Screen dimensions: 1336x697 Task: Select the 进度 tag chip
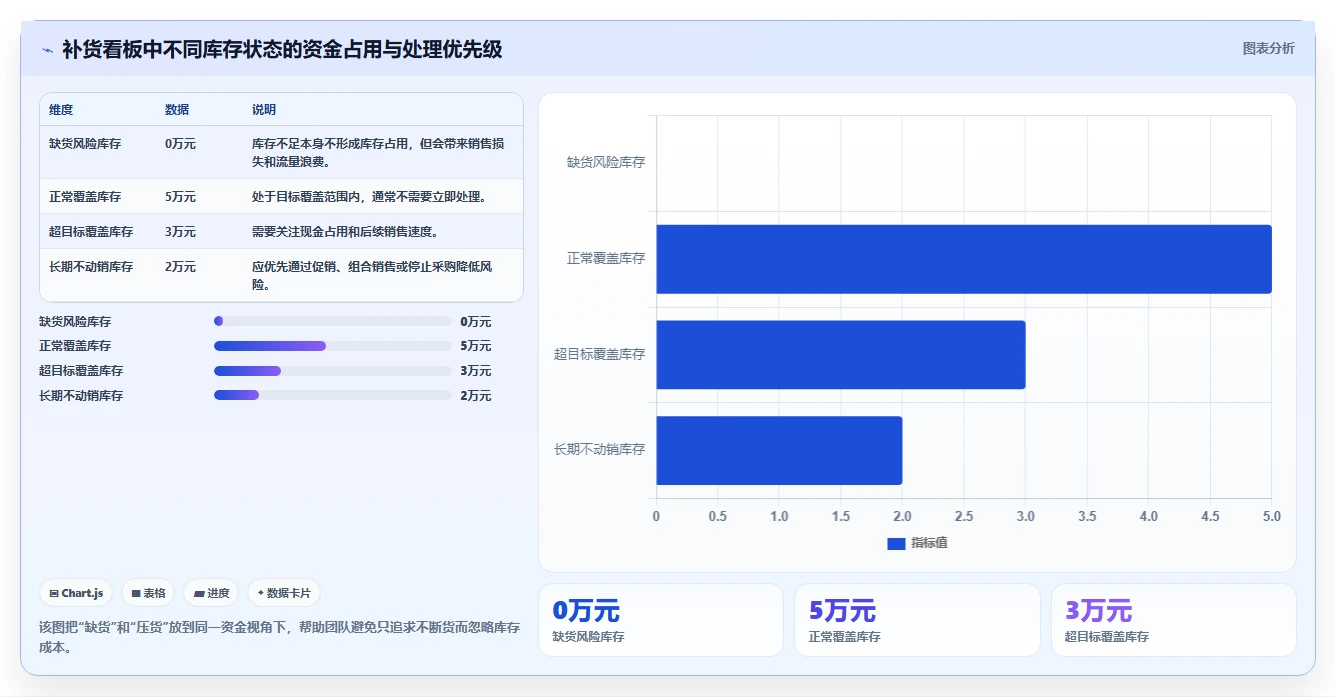click(211, 593)
